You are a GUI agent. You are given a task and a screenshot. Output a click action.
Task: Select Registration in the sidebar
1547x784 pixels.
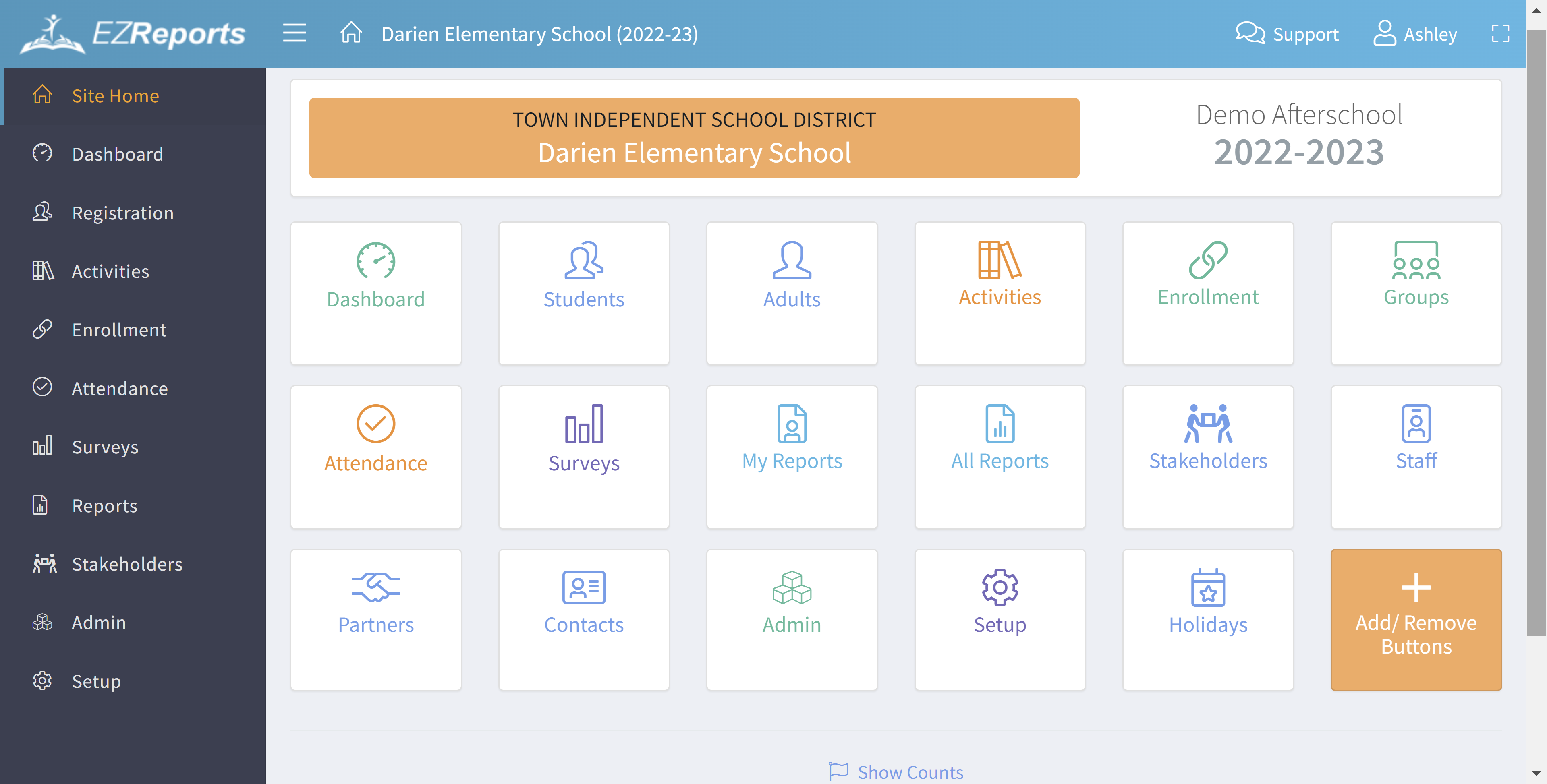122,213
